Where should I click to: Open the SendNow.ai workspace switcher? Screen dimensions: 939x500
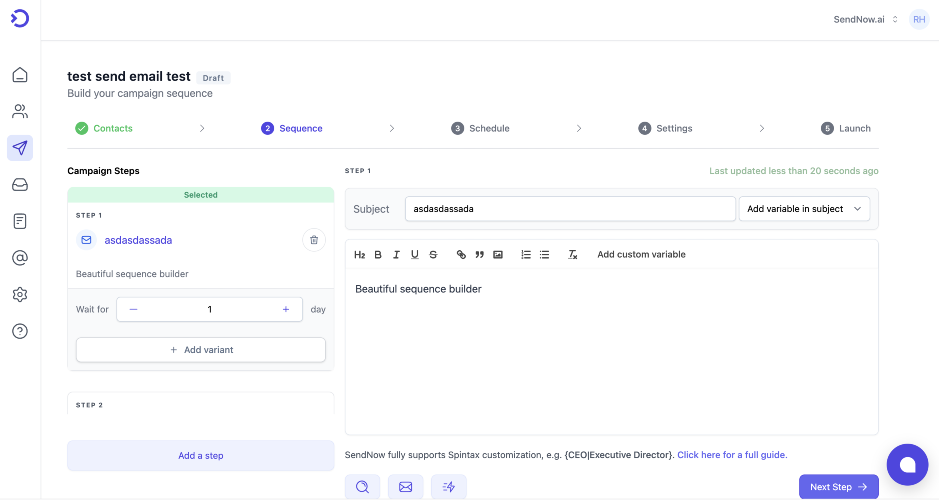865,19
